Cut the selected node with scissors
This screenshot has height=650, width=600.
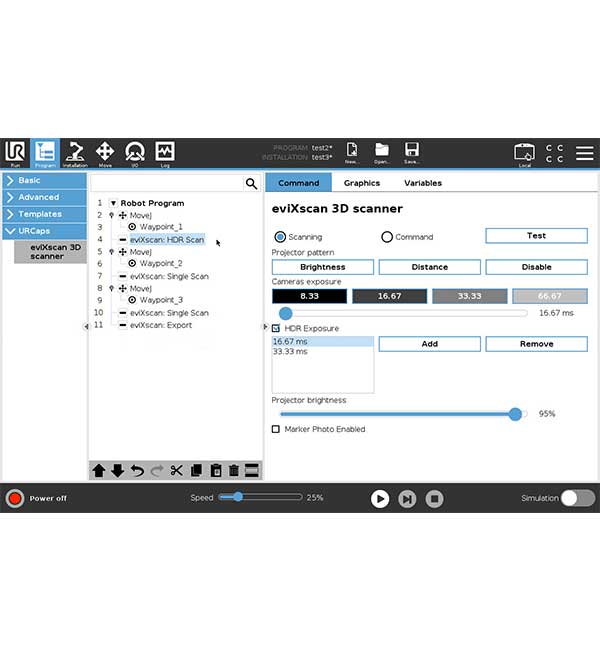pos(176,471)
